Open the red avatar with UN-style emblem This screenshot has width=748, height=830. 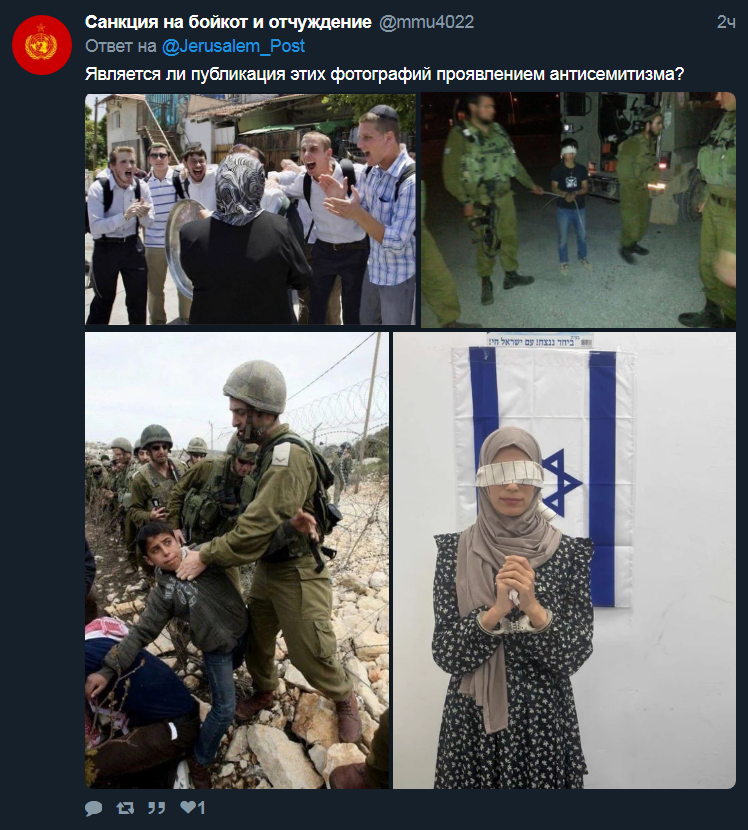click(x=42, y=45)
